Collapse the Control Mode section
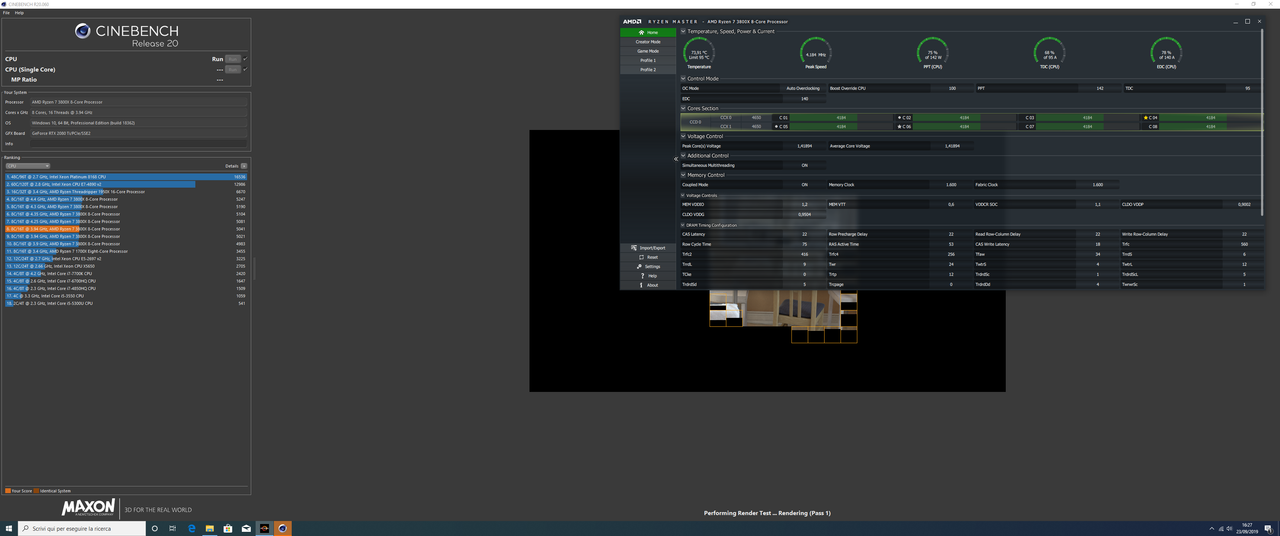 point(684,78)
